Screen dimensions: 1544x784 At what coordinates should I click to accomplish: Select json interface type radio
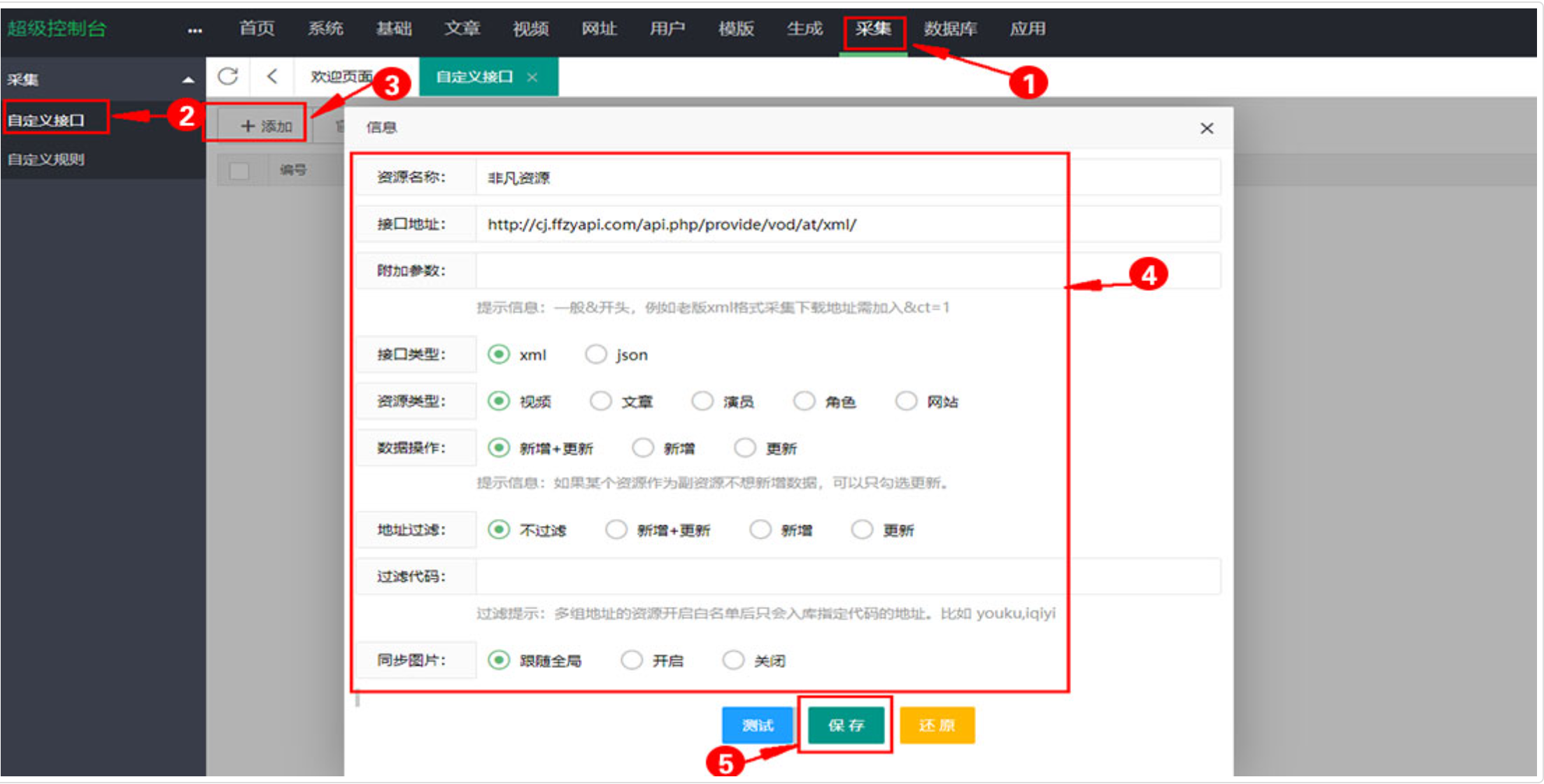pyautogui.click(x=596, y=355)
